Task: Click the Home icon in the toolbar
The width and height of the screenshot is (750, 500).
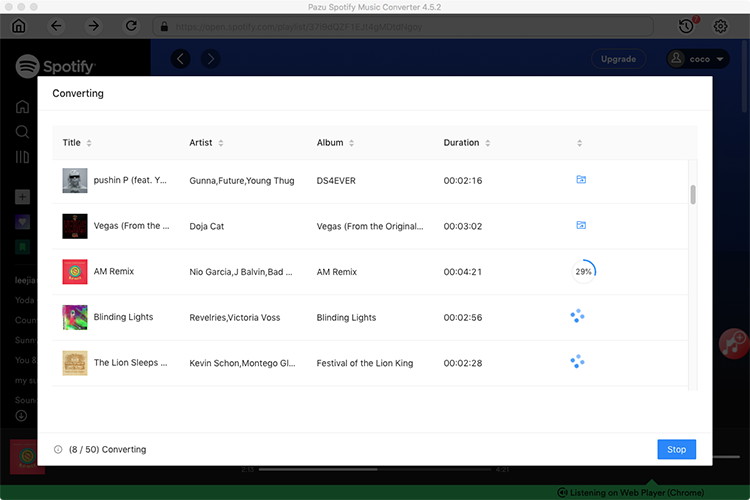Action: tap(19, 26)
